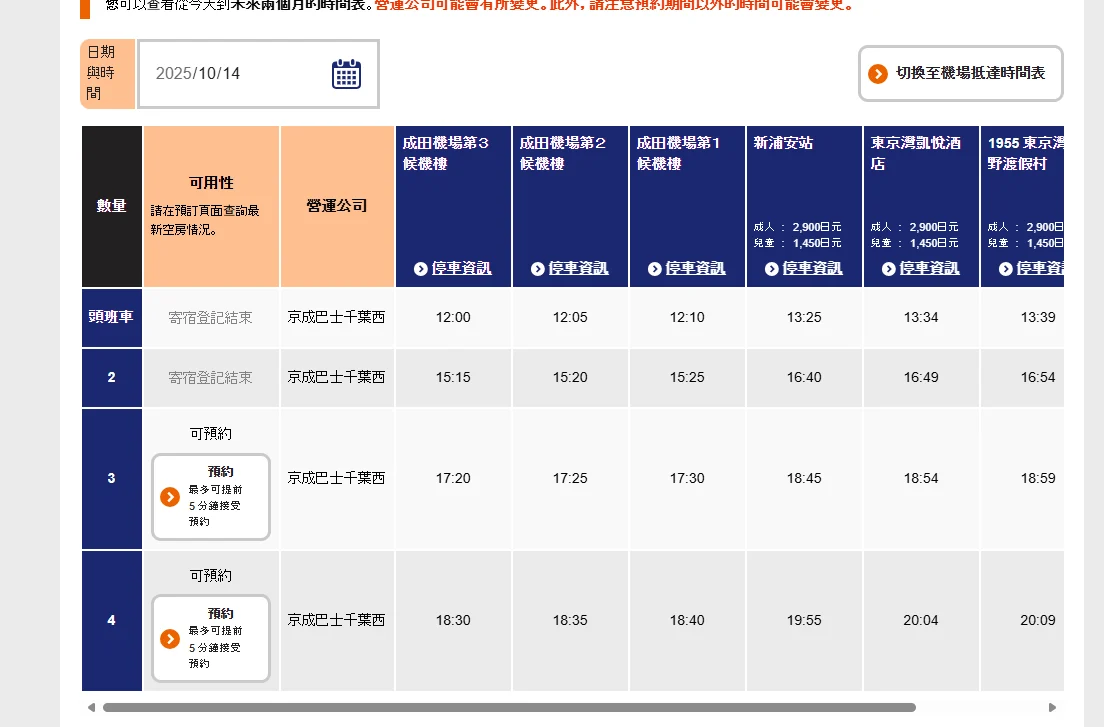Click the row 2 number header
1104x727 pixels.
[111, 377]
